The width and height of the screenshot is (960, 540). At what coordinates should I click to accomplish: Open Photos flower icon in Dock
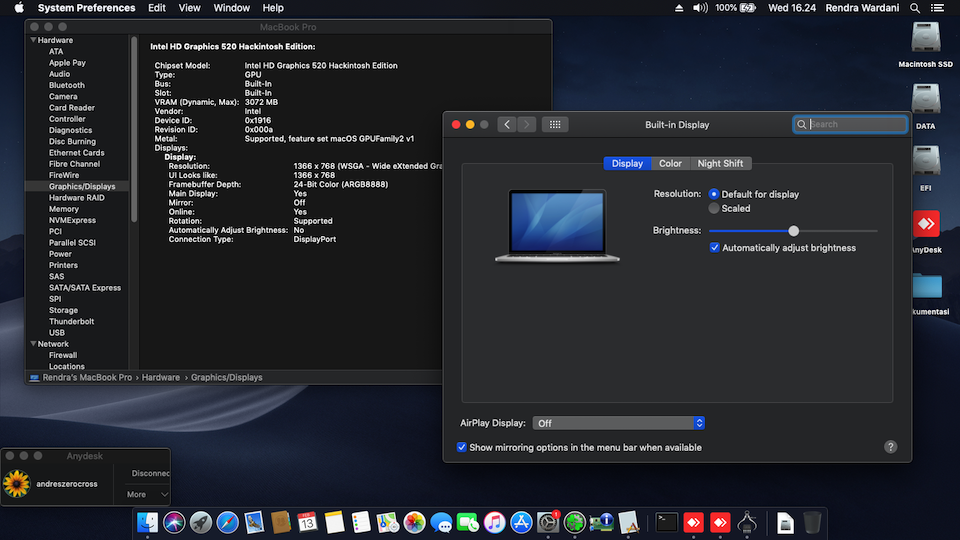414,522
